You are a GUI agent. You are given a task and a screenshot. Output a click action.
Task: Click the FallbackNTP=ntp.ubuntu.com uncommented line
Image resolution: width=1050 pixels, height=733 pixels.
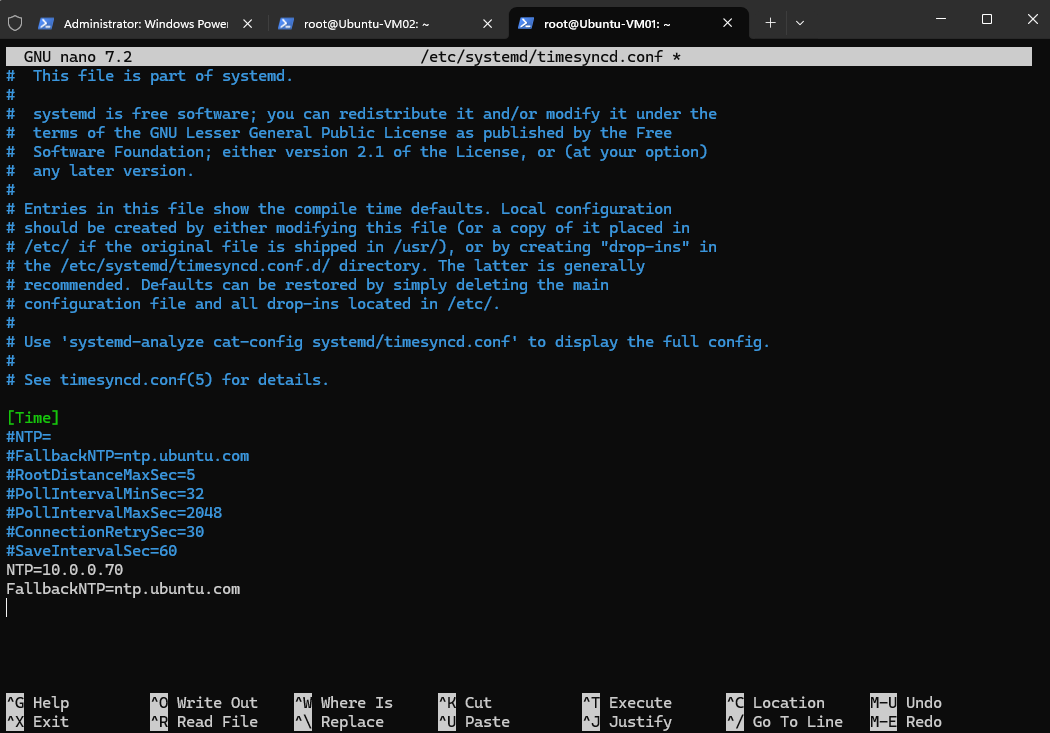point(123,589)
